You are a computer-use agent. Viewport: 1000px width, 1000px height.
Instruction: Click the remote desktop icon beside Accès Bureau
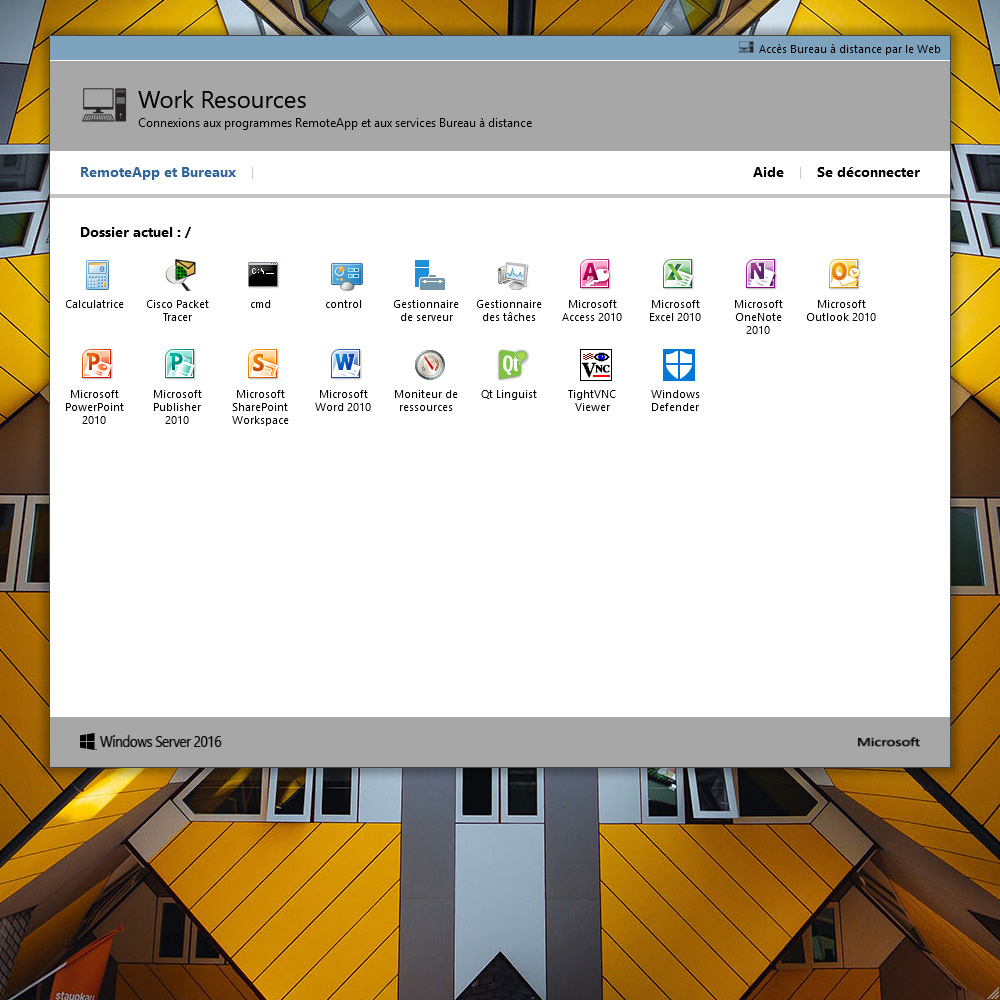746,48
